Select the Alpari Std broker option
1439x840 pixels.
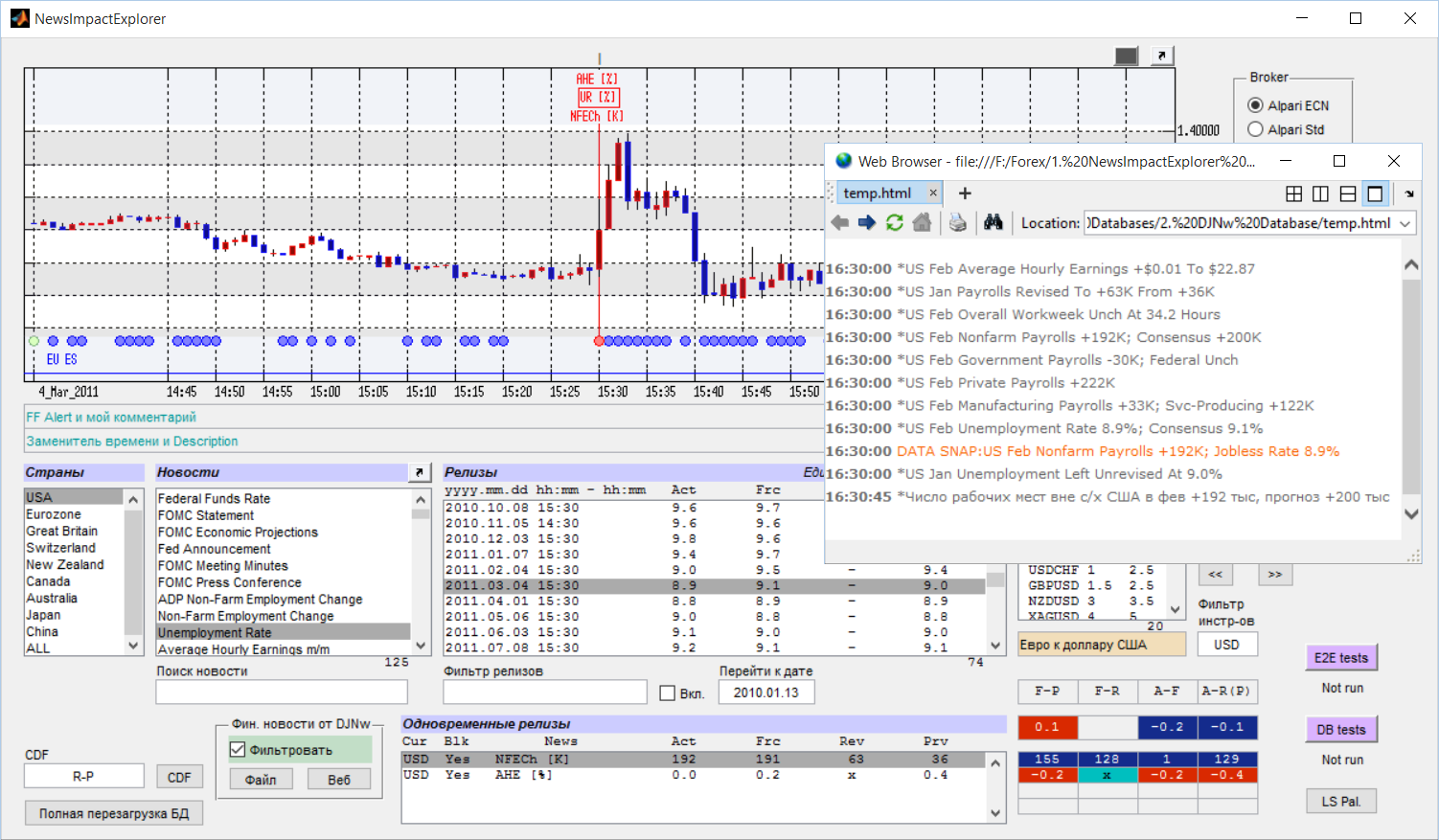pyautogui.click(x=1256, y=129)
